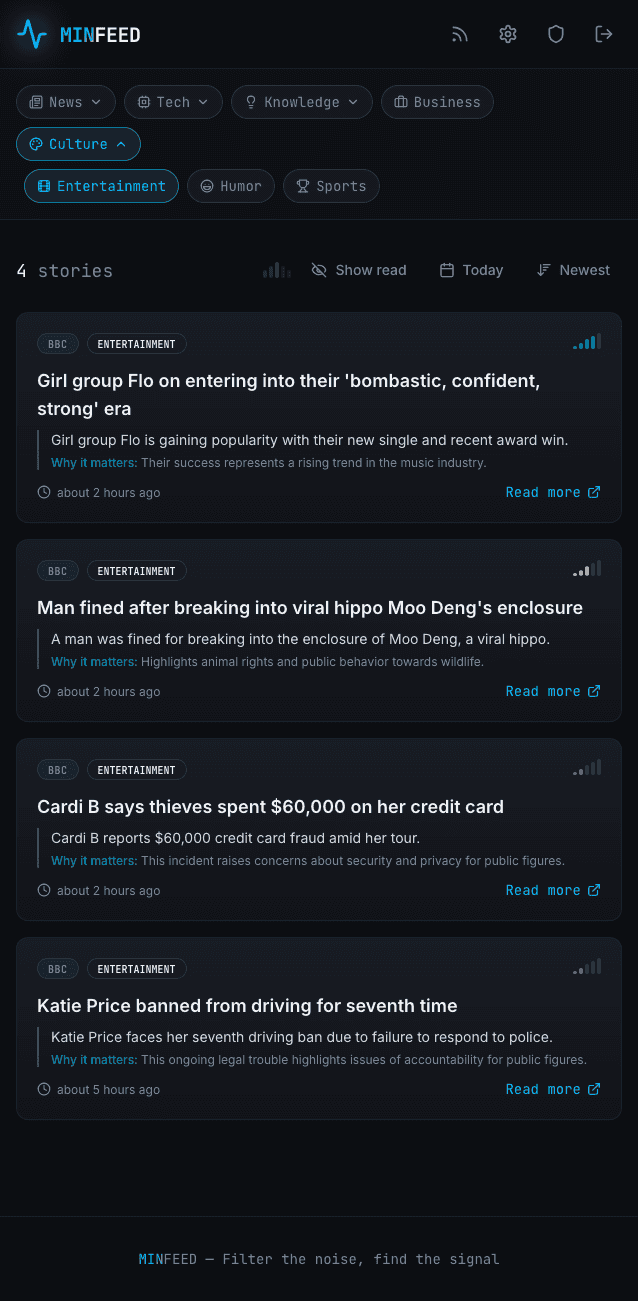Select the Sports subcategory
Viewport: 638px width, 1301px height.
[331, 186]
